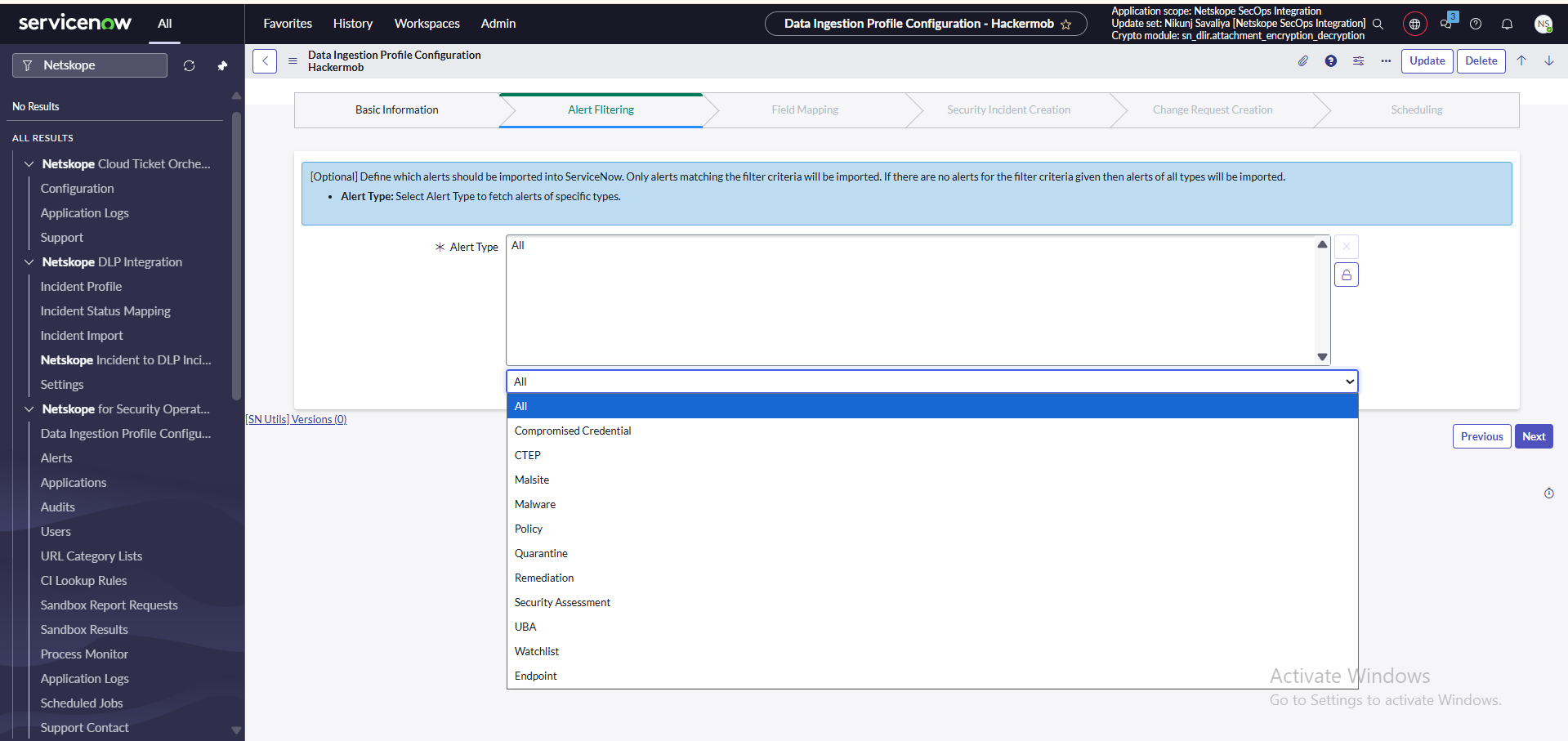Choose Malsite alert type option
Viewport: 1568px width, 741px height.
[932, 480]
